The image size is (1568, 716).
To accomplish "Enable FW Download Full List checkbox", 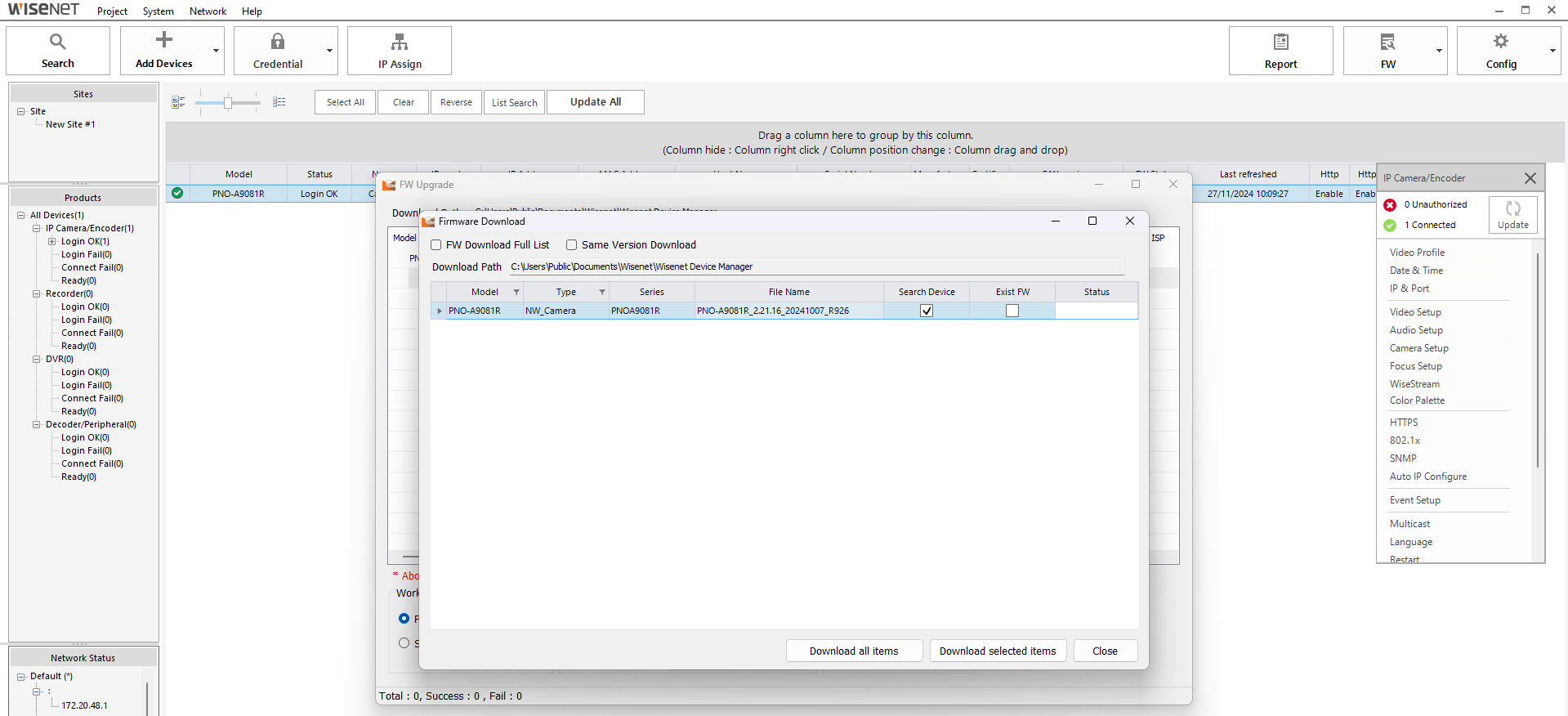I will pyautogui.click(x=436, y=245).
